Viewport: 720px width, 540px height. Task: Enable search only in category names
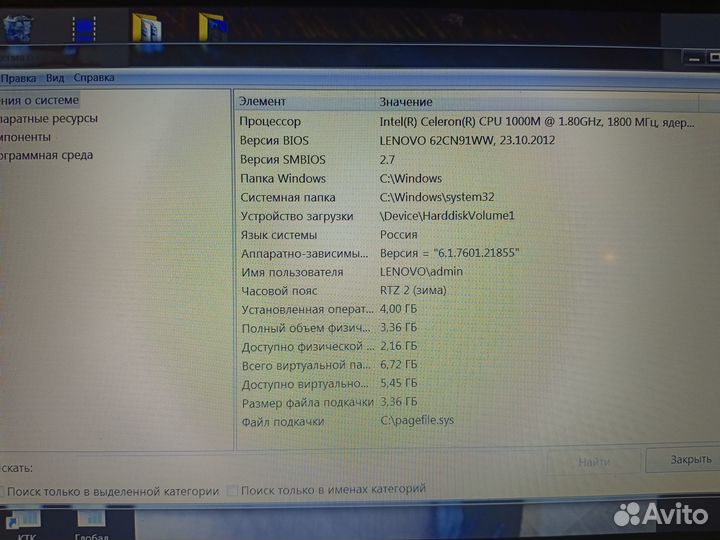(x=327, y=490)
